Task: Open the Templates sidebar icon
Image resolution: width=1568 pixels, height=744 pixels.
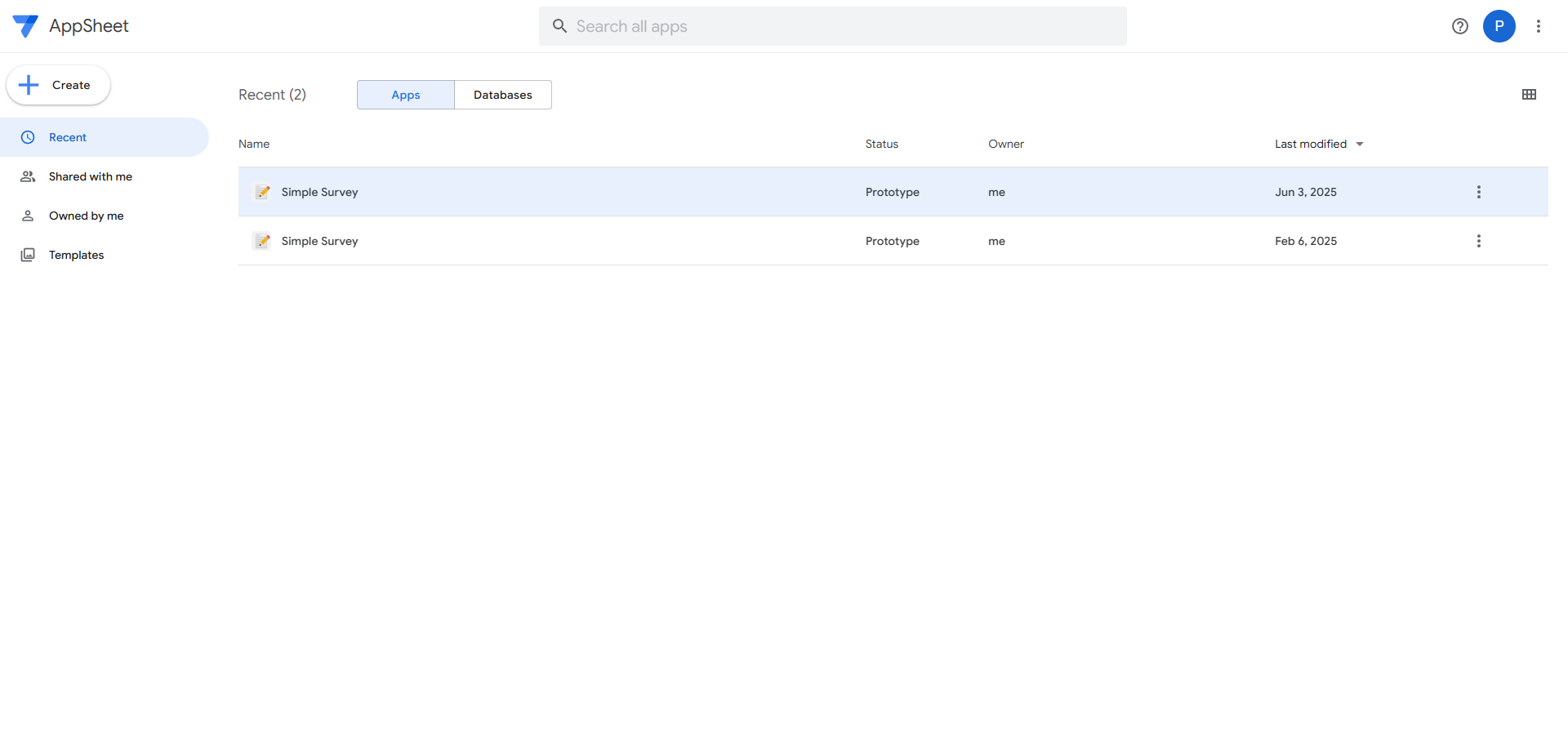Action: click(x=27, y=254)
